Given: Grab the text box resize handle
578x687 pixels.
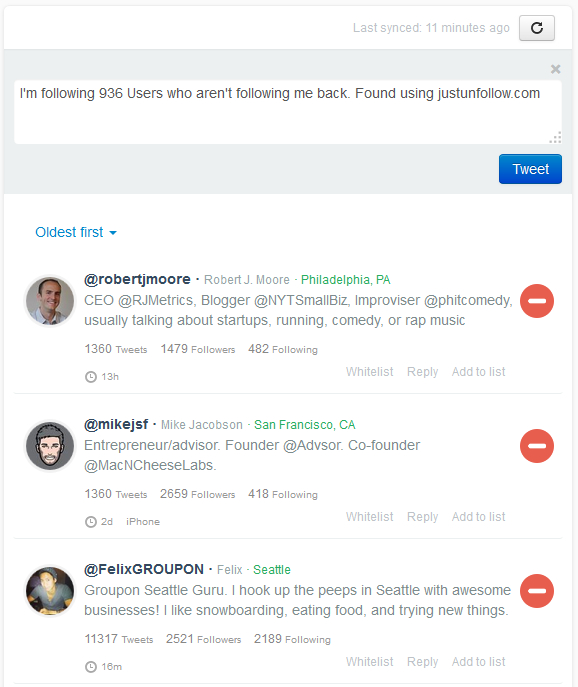Looking at the screenshot, I should [x=556, y=138].
